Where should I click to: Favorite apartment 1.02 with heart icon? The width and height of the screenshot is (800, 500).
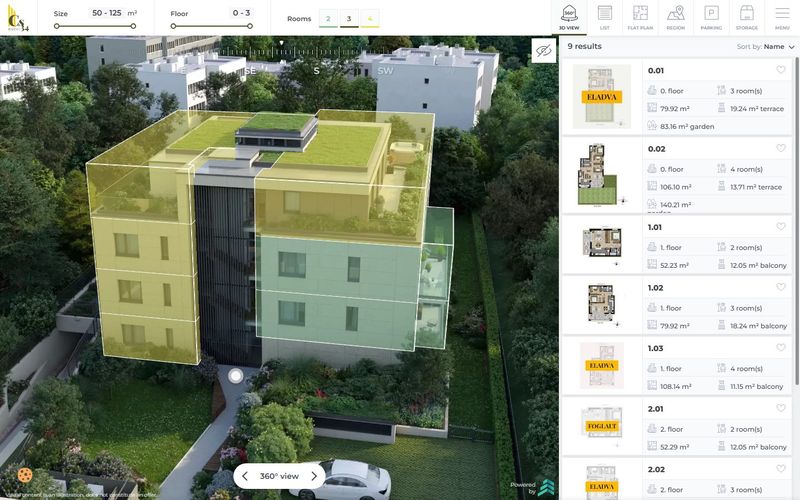click(x=781, y=287)
